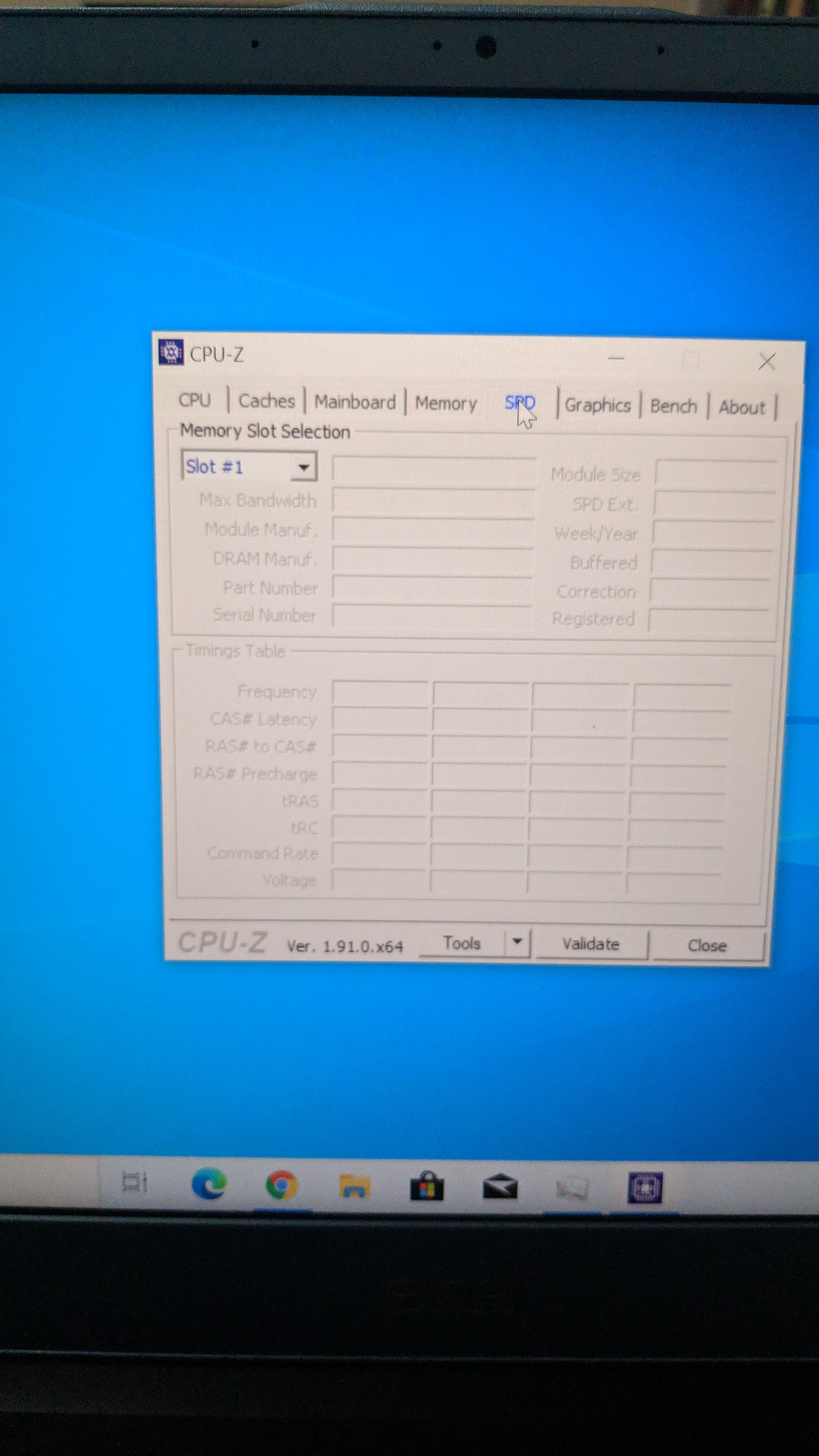
Task: Switch to the CPU tab
Action: tap(194, 400)
